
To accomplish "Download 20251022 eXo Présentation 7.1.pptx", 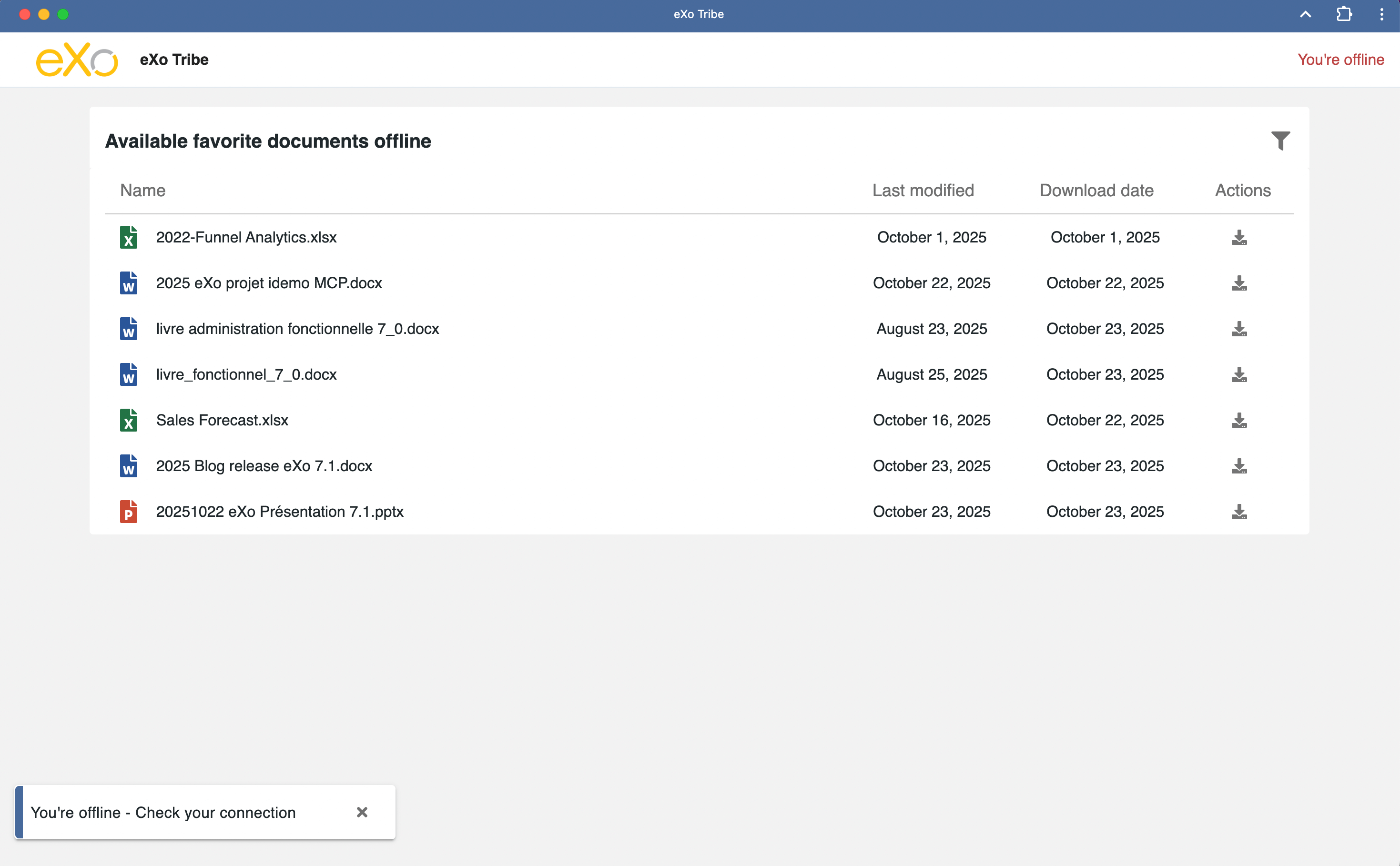I will 1239,512.
